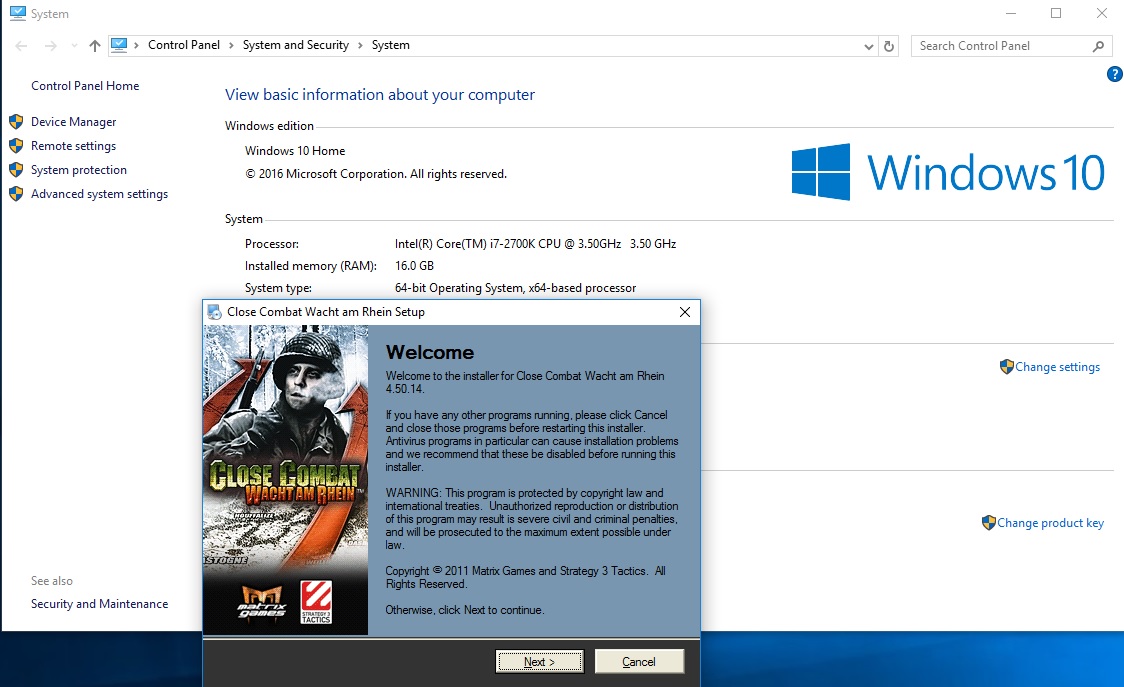
Task: Click the Windows 10 Home edition text
Action: point(295,151)
